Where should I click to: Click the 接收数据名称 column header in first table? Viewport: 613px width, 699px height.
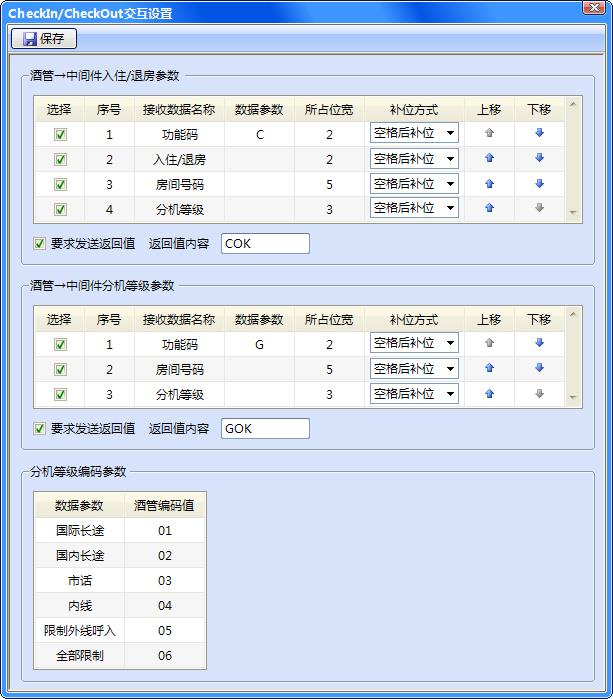pos(179,109)
